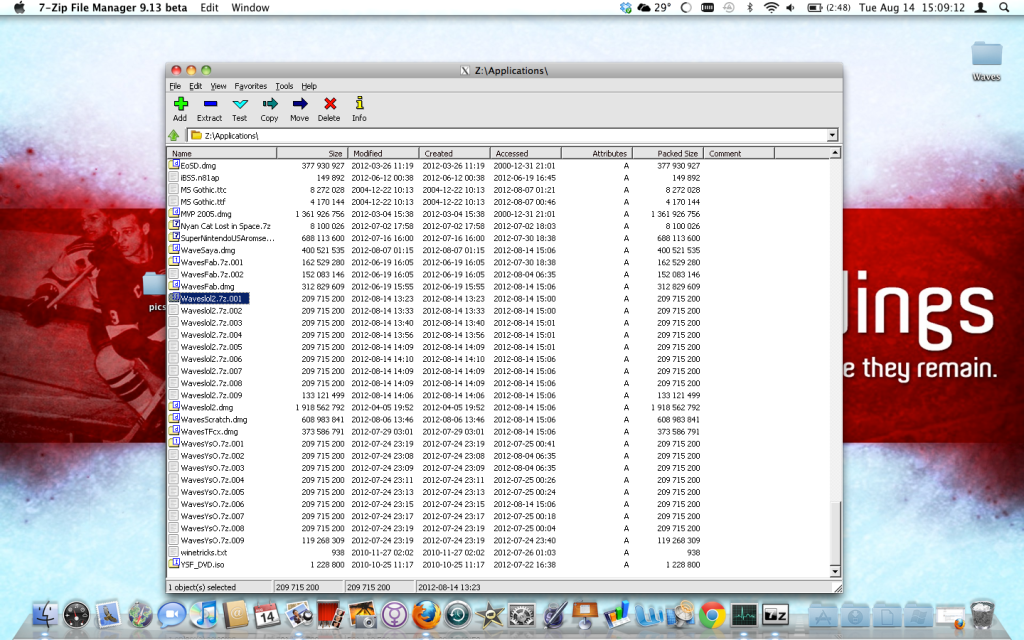1024x640 pixels.
Task: Open the Edit menu in 7-Zip window
Action: 195,86
